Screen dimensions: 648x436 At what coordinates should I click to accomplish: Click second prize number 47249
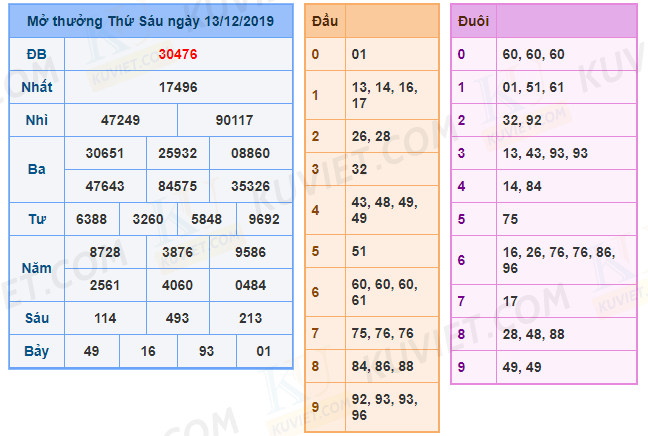(x=121, y=120)
